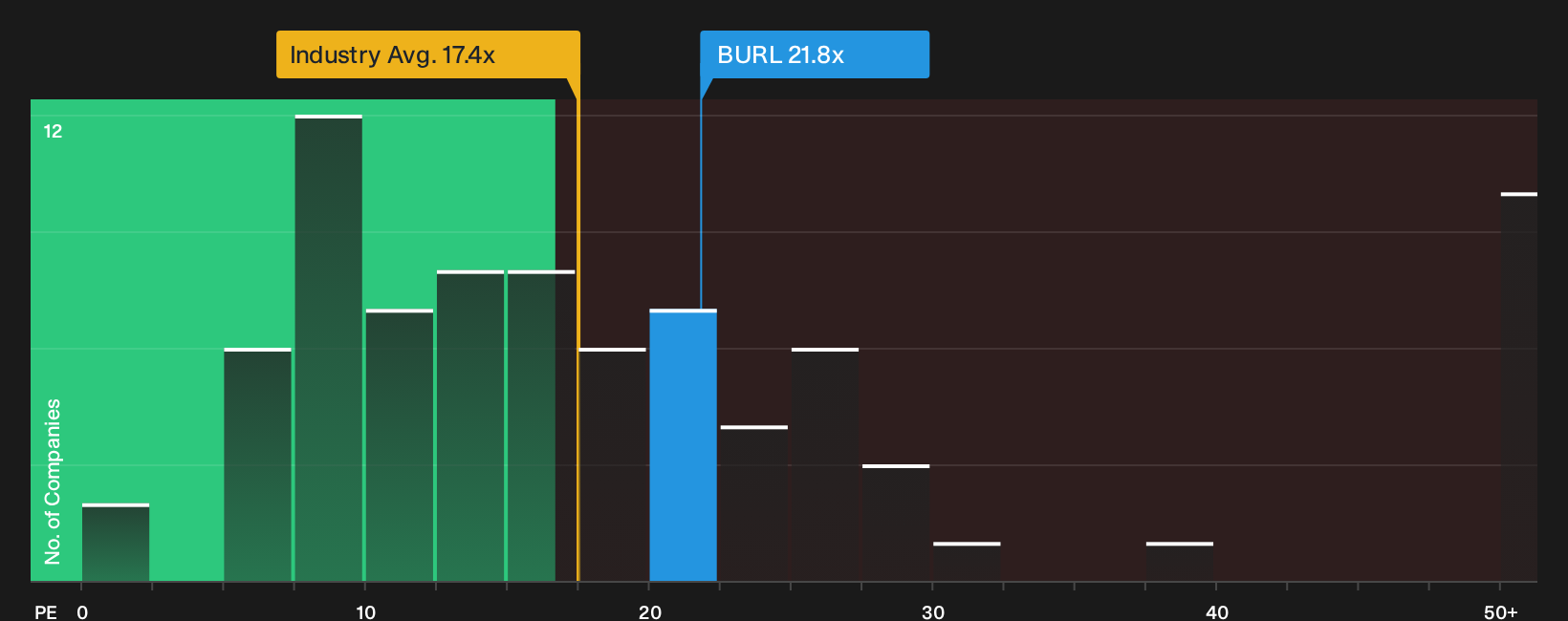The height and width of the screenshot is (621, 1568).
Task: Click the small bar before PE 40
Action: [x=1180, y=562]
